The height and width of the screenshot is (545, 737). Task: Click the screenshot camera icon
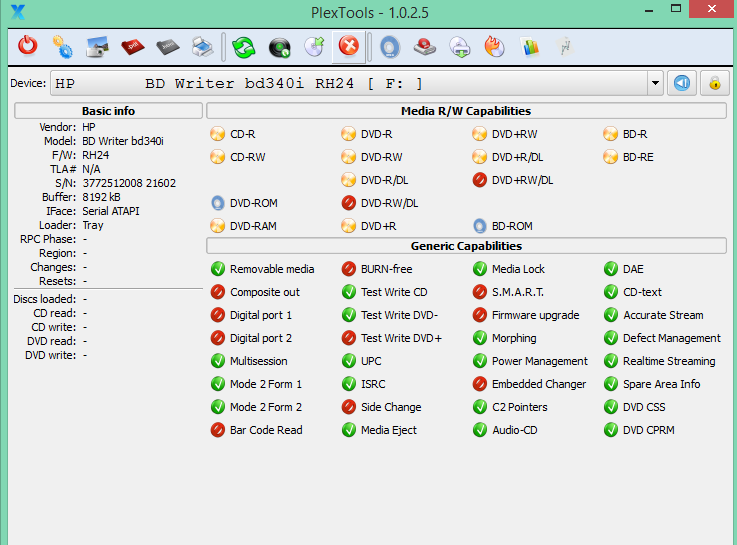point(97,47)
